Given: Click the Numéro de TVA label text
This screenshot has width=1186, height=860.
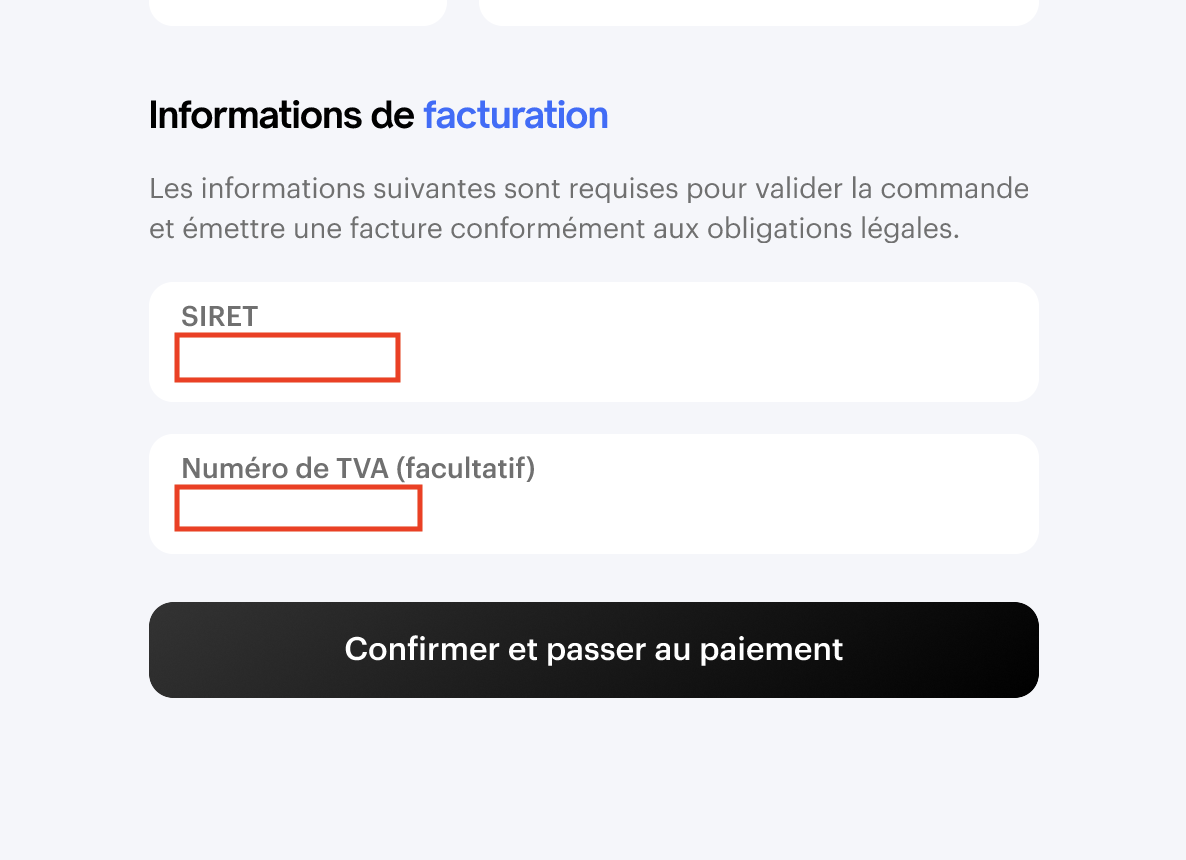Looking at the screenshot, I should pos(285,468).
